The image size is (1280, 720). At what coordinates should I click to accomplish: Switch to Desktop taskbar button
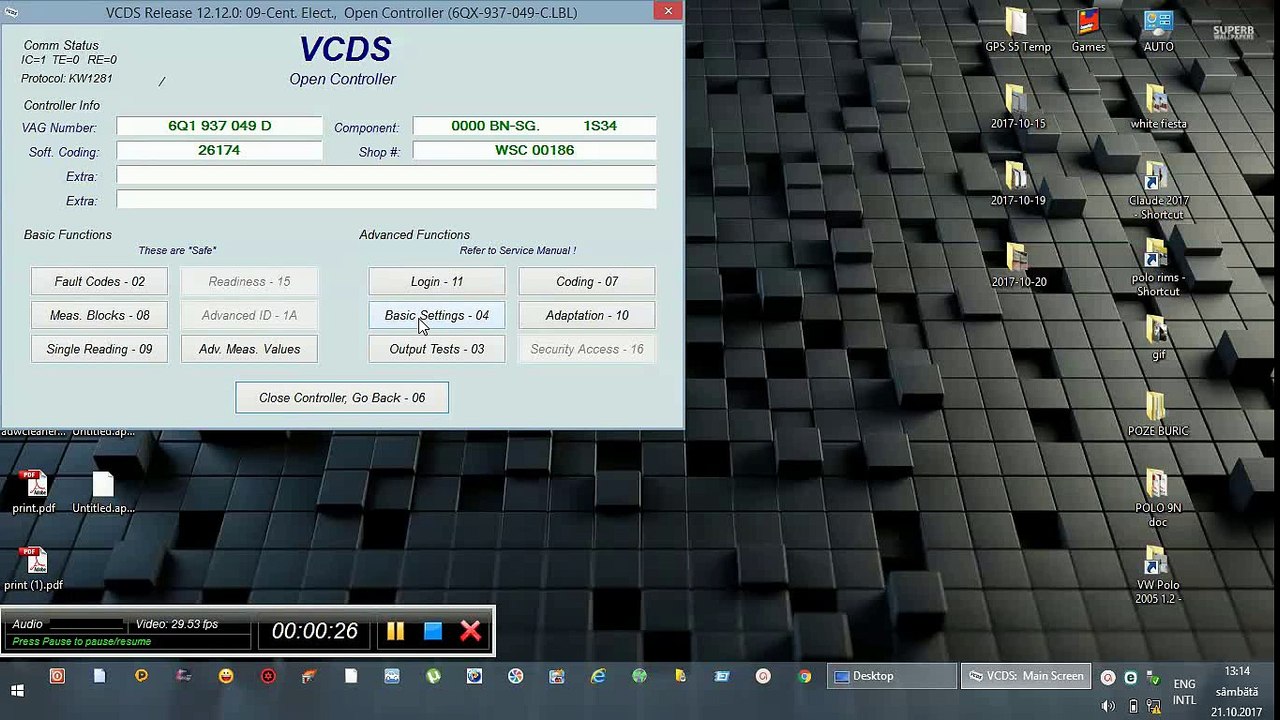(x=892, y=676)
